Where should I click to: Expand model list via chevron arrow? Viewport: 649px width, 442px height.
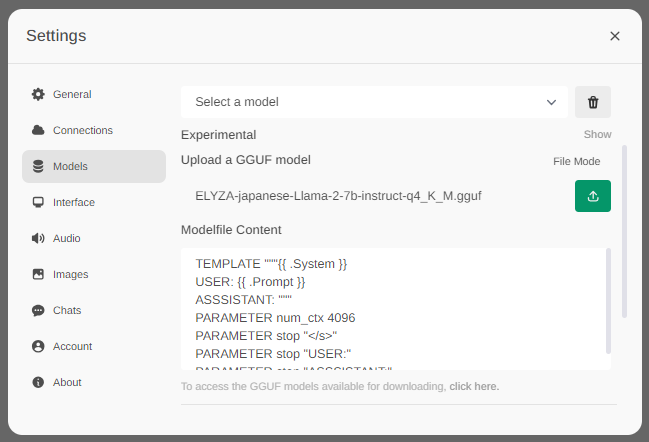pos(552,102)
